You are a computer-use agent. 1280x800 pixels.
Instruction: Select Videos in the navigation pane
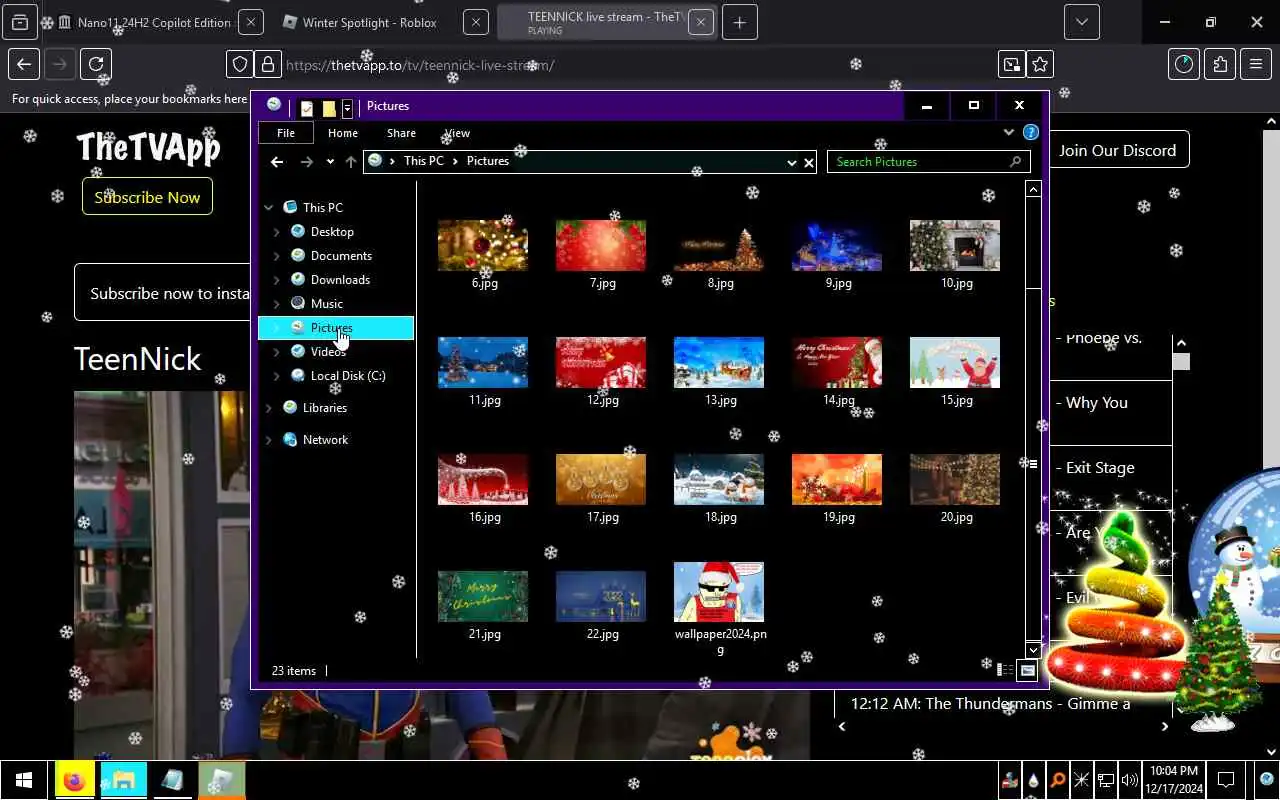pyautogui.click(x=328, y=352)
